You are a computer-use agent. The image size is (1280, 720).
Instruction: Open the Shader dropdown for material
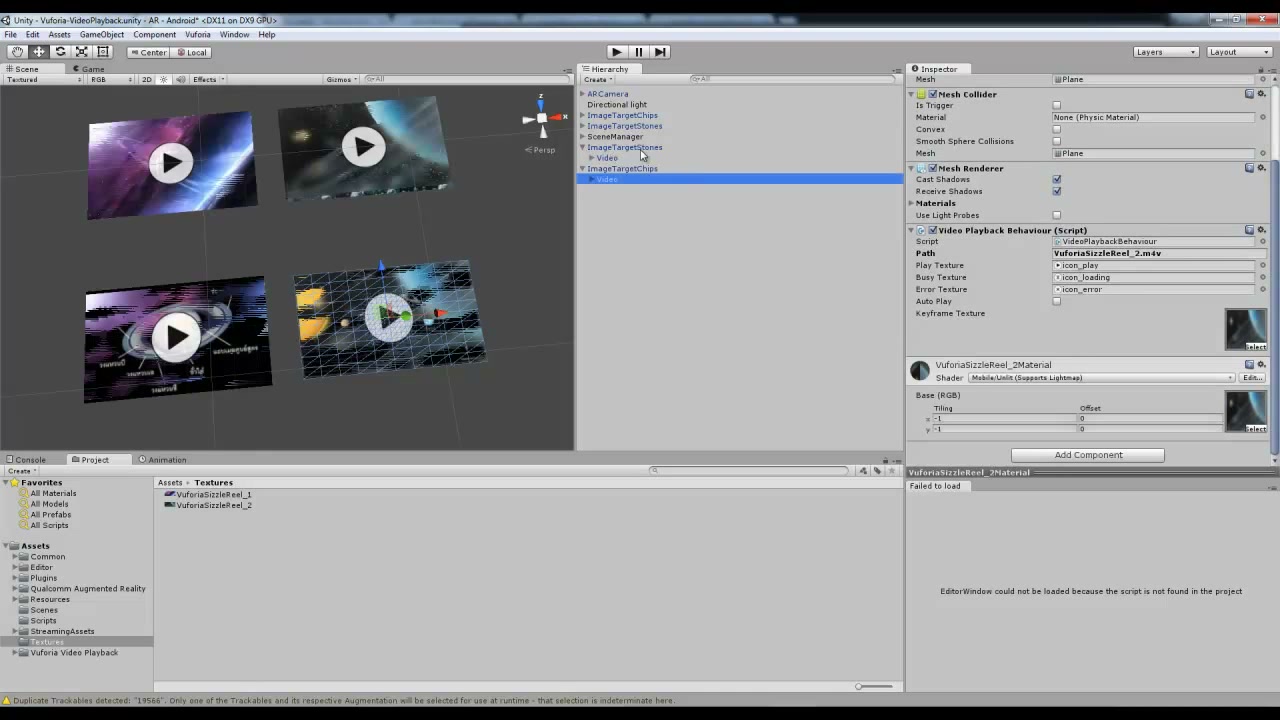coord(1144,378)
